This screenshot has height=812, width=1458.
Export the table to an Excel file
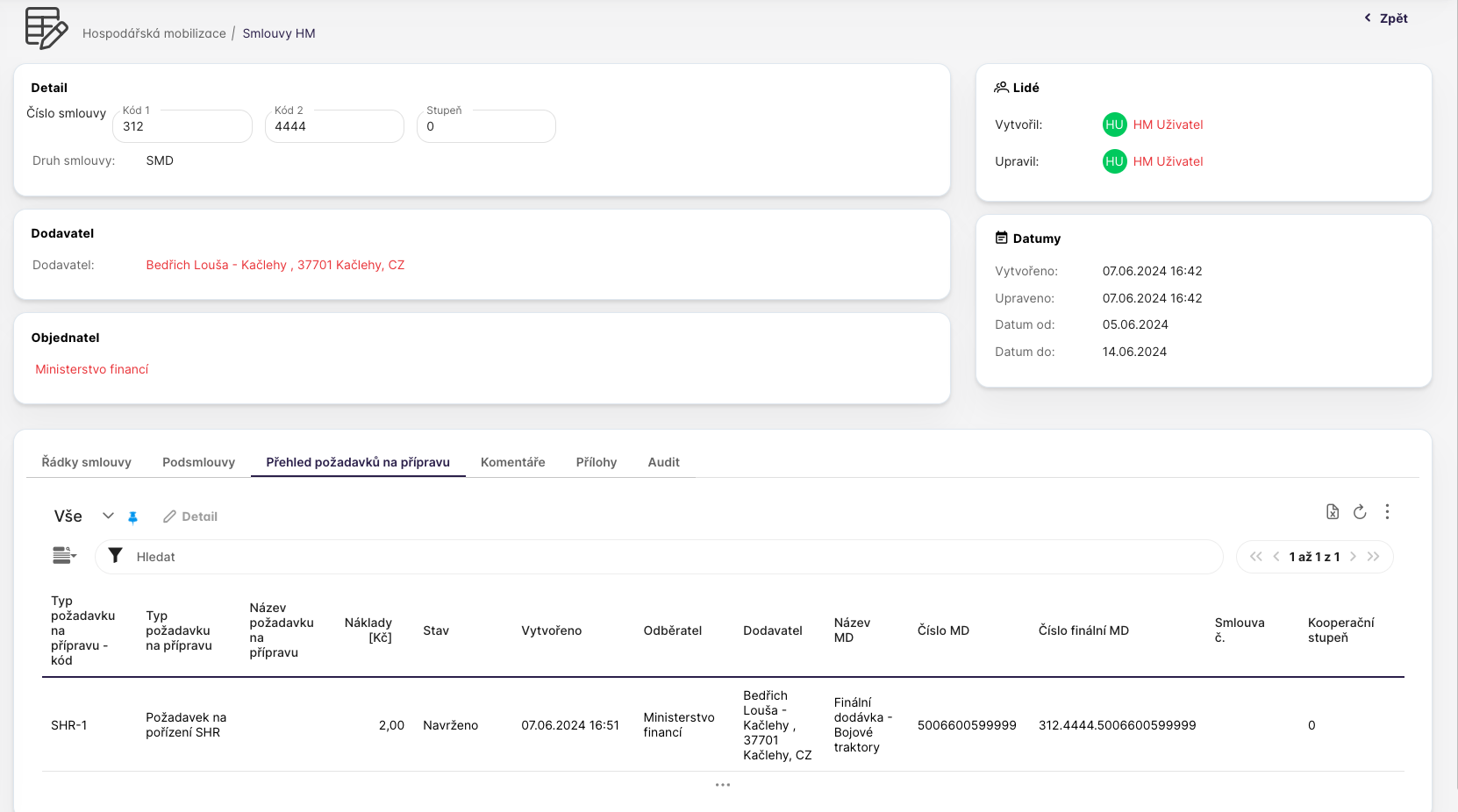coord(1332,512)
